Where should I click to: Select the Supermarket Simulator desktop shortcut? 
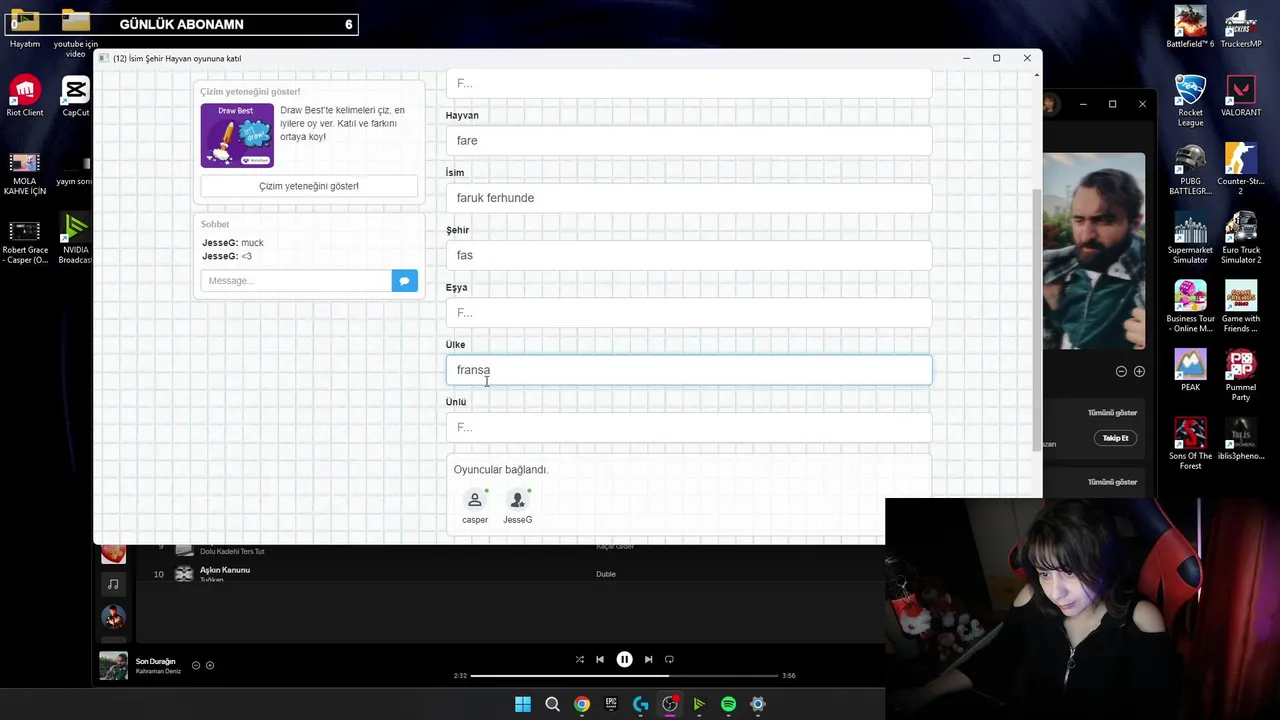(1190, 238)
